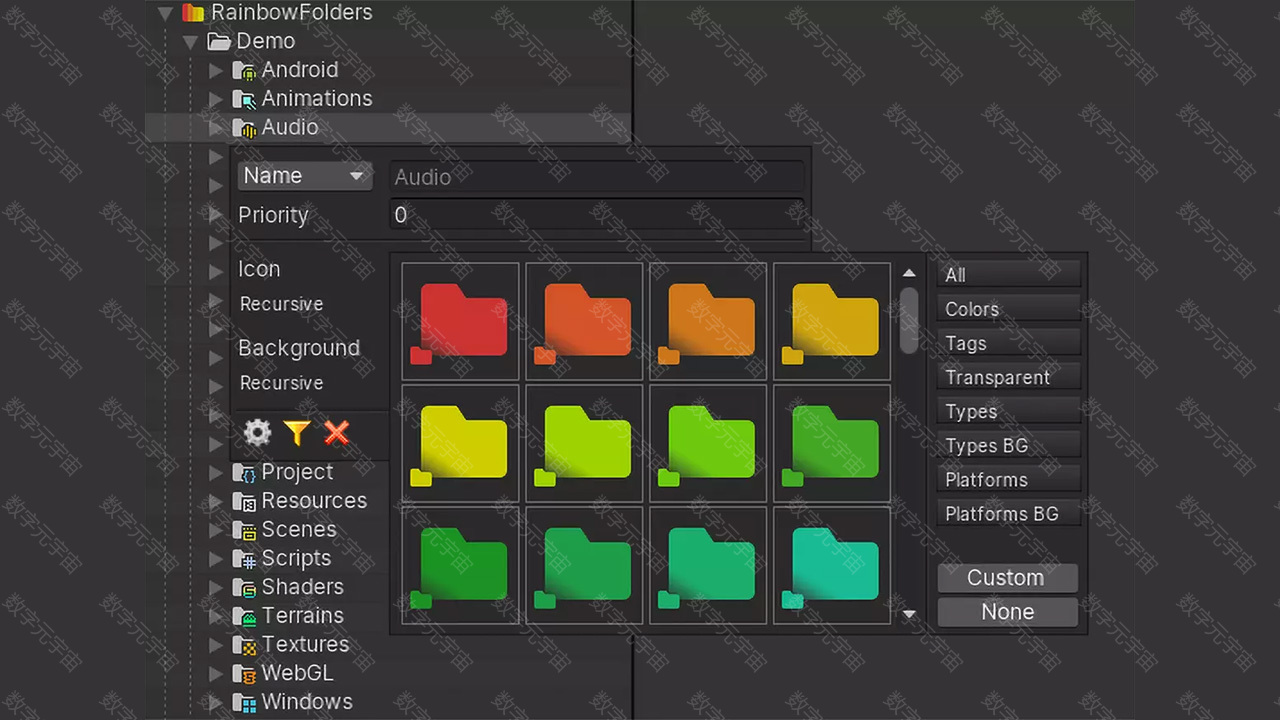
Task: Select the Resources tree row label
Action: [x=314, y=501]
